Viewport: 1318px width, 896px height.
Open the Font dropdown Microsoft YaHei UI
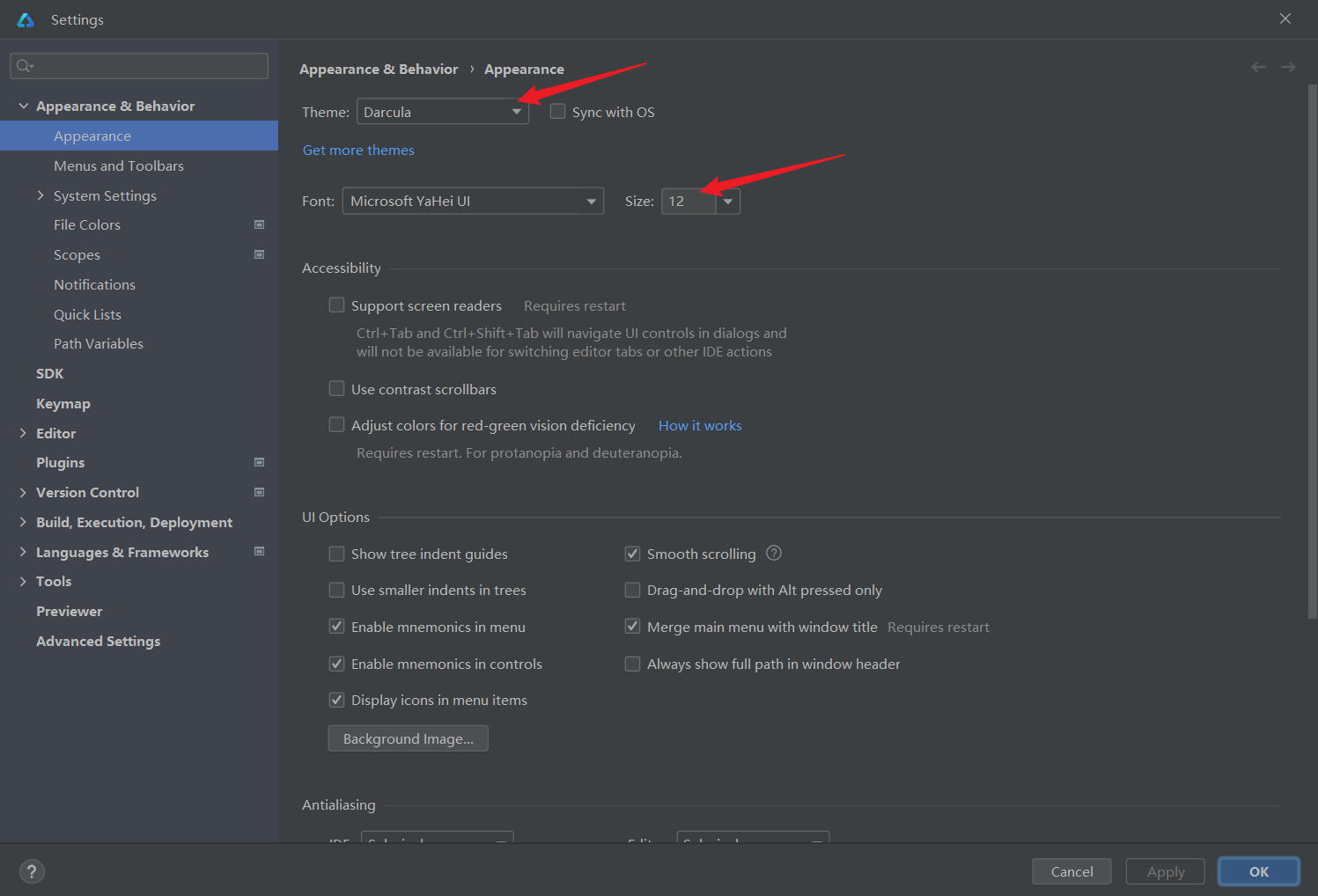point(473,201)
